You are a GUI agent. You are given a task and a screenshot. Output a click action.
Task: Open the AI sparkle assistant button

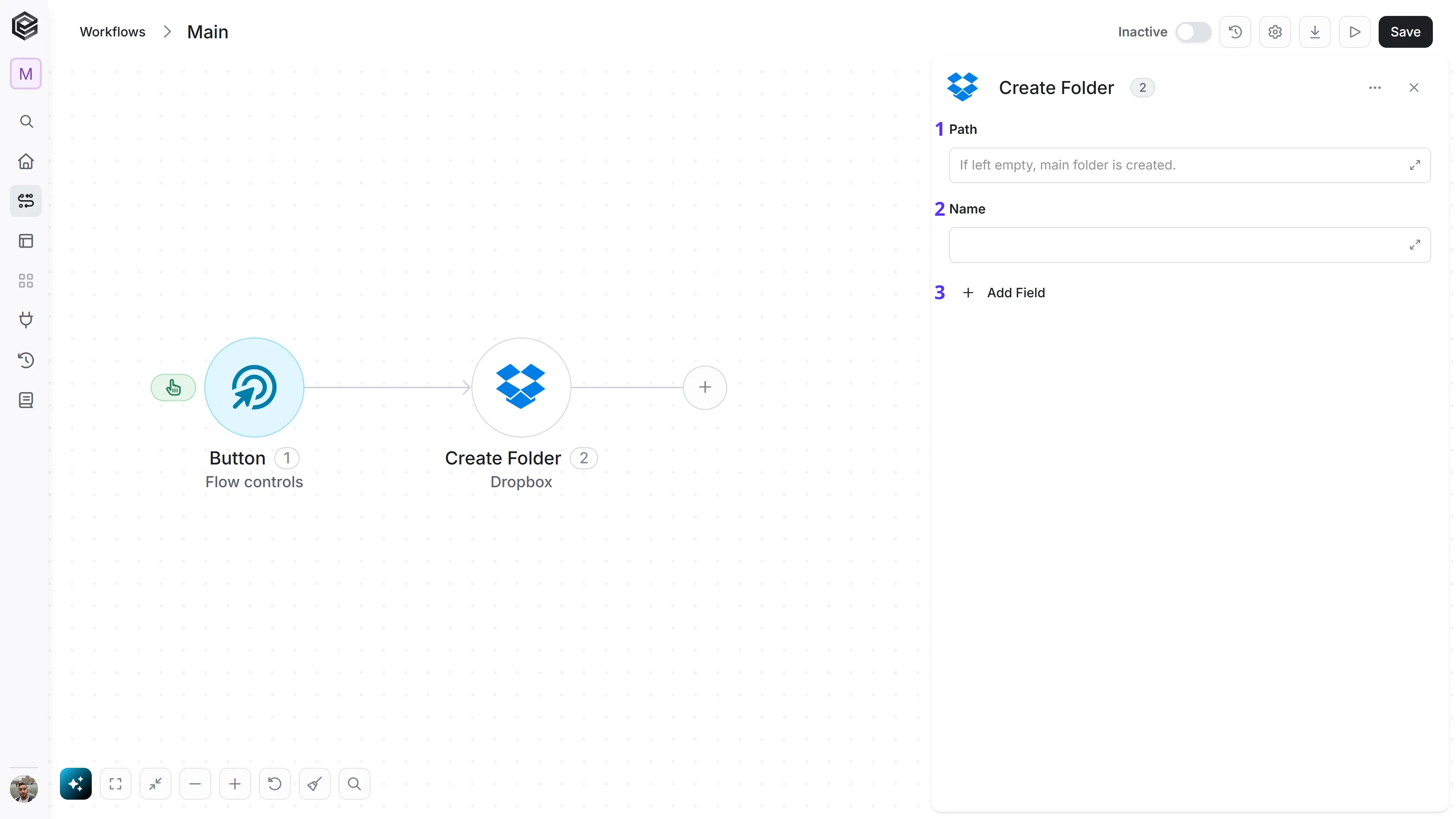click(76, 783)
